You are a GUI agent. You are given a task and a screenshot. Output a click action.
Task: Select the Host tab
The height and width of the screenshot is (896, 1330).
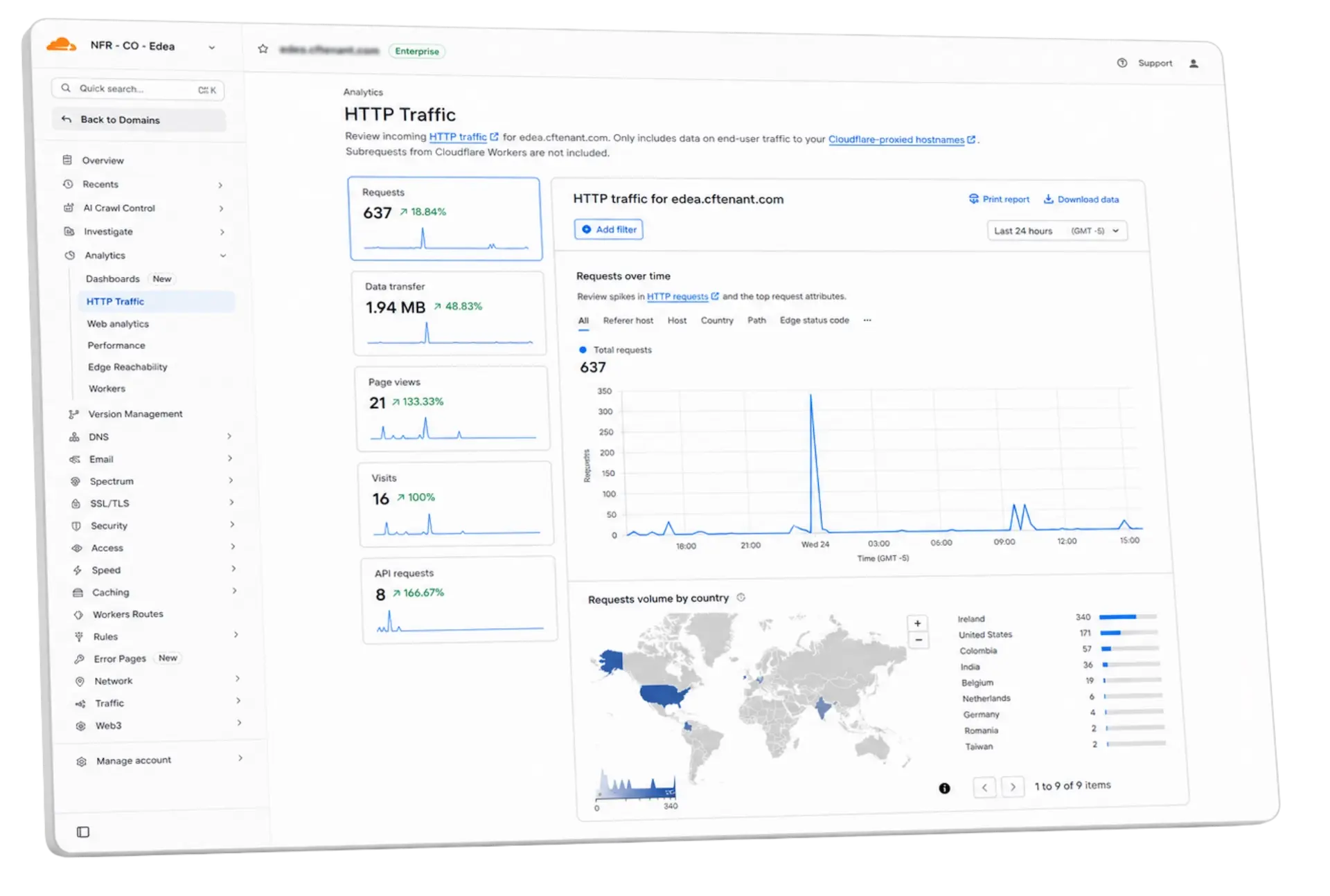[677, 321]
